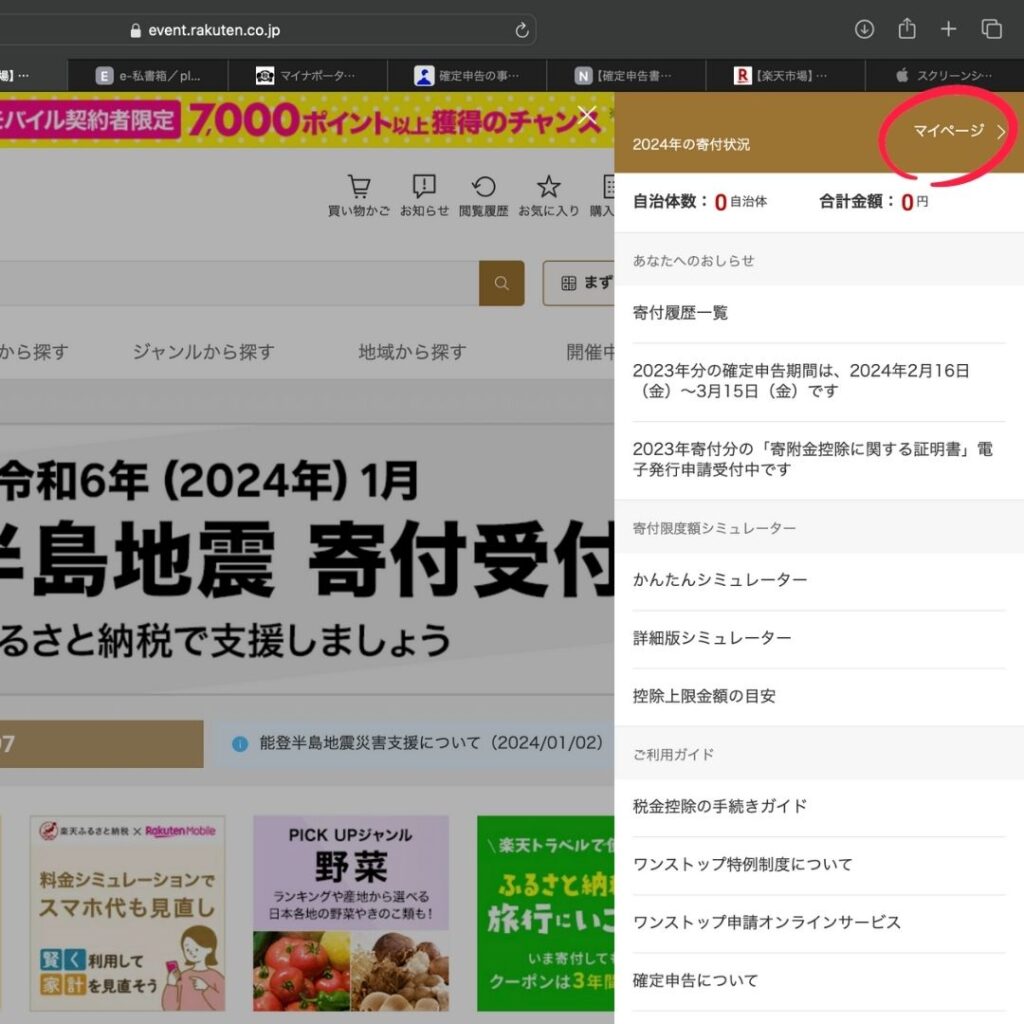Click the 合計金額 0円 value
1024x1024 pixels.
coord(914,202)
